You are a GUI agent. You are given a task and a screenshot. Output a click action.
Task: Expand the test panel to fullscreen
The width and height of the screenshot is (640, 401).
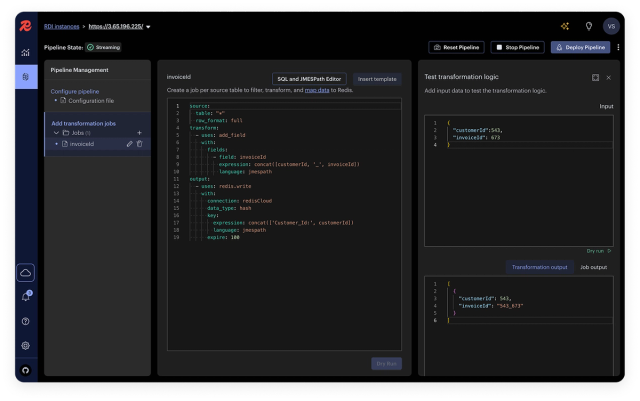tap(596, 78)
